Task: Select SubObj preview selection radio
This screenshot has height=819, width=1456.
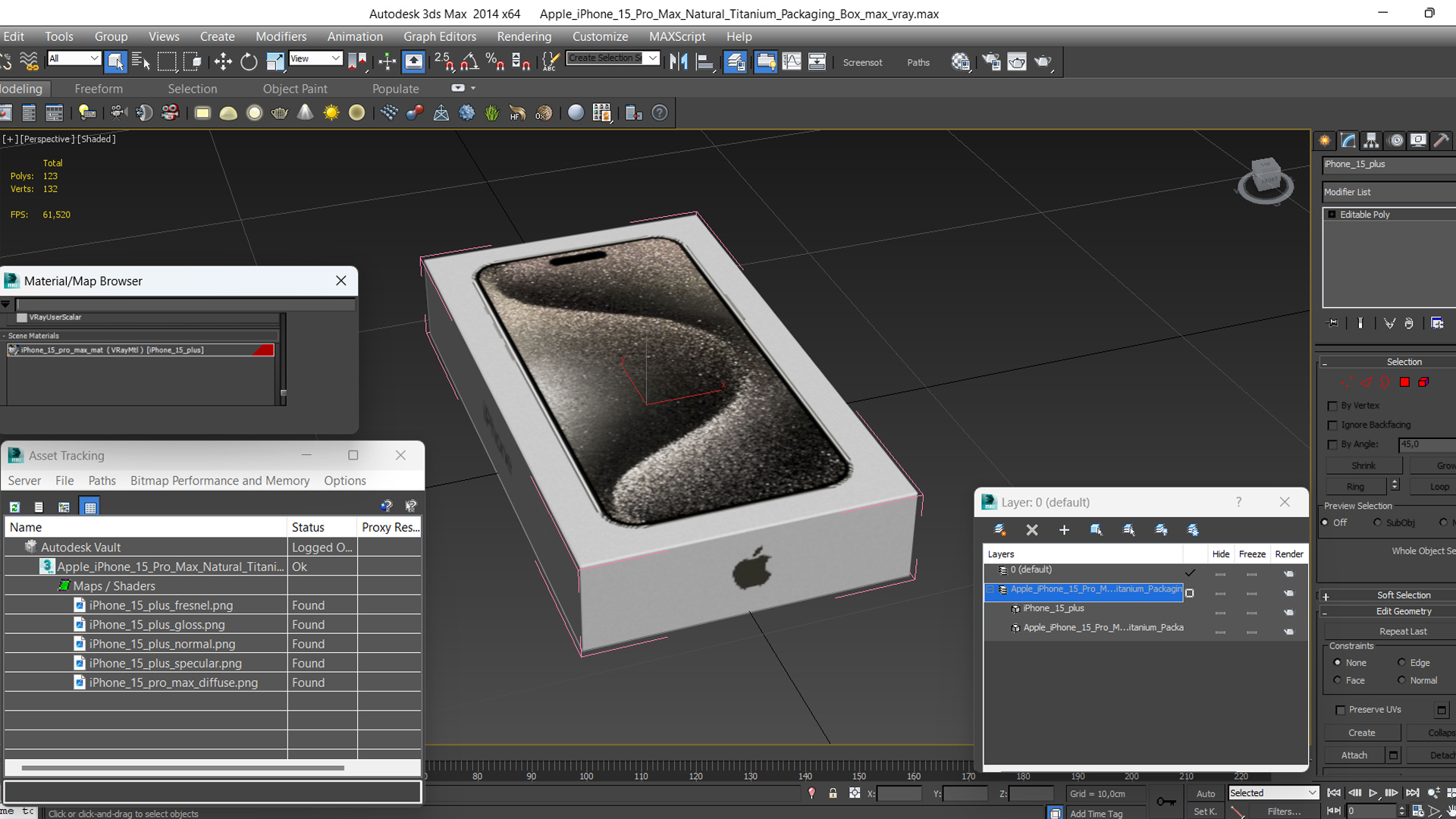Action: click(x=1377, y=522)
